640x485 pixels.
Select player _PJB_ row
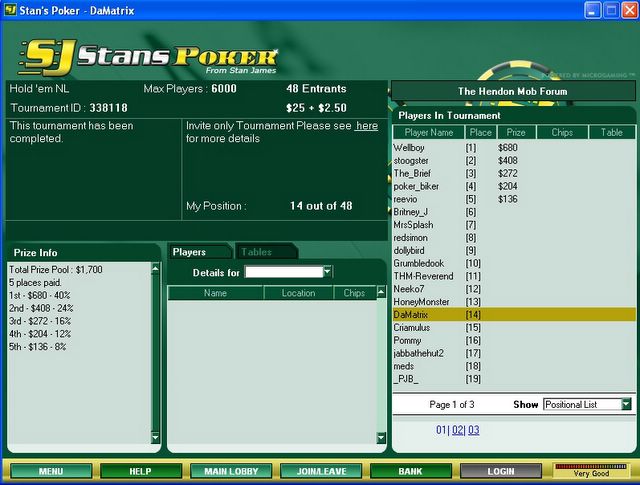point(514,379)
